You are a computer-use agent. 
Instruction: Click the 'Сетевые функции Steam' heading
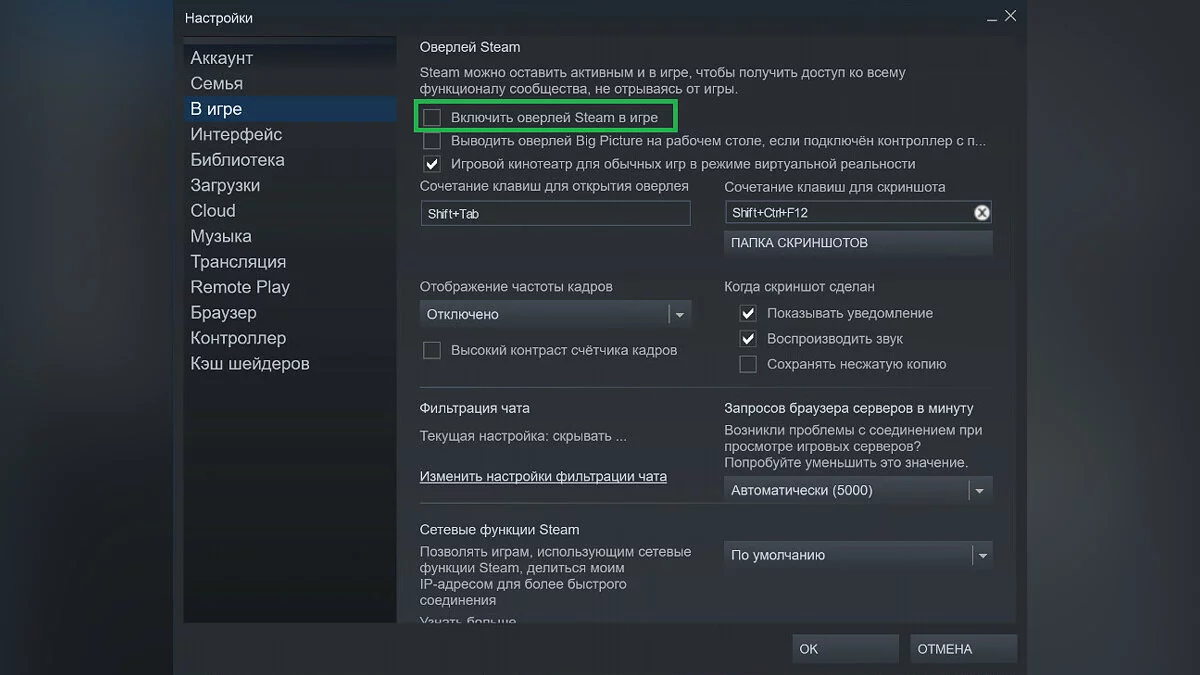click(500, 530)
